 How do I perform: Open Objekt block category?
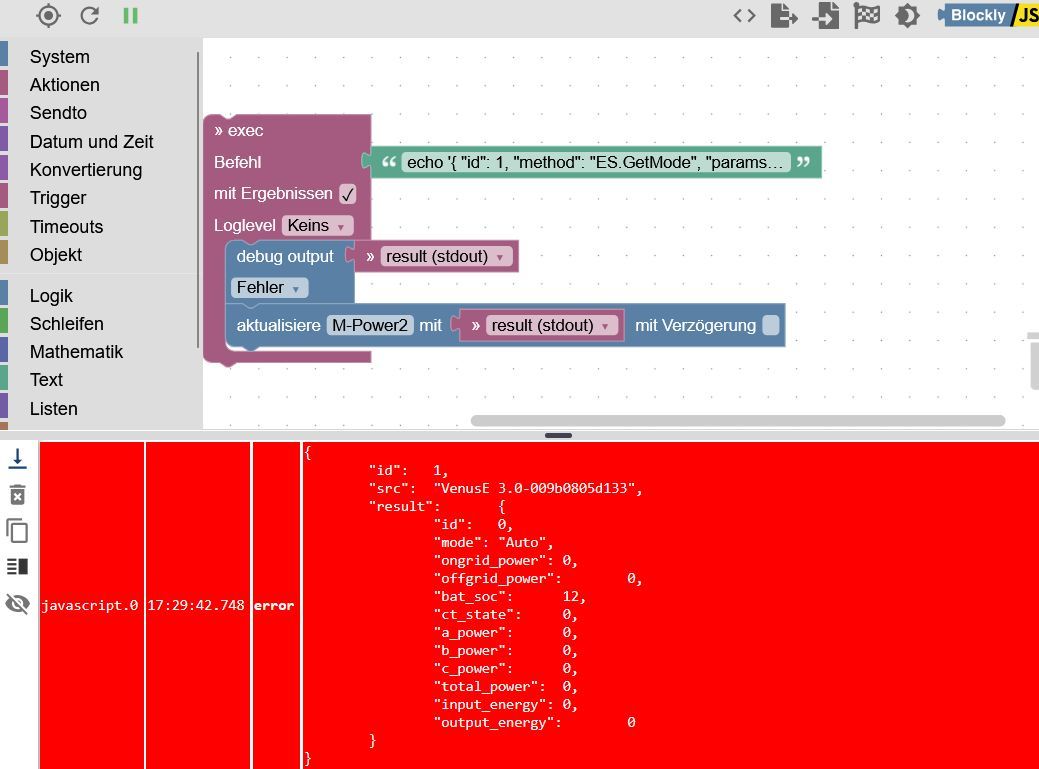coord(56,255)
